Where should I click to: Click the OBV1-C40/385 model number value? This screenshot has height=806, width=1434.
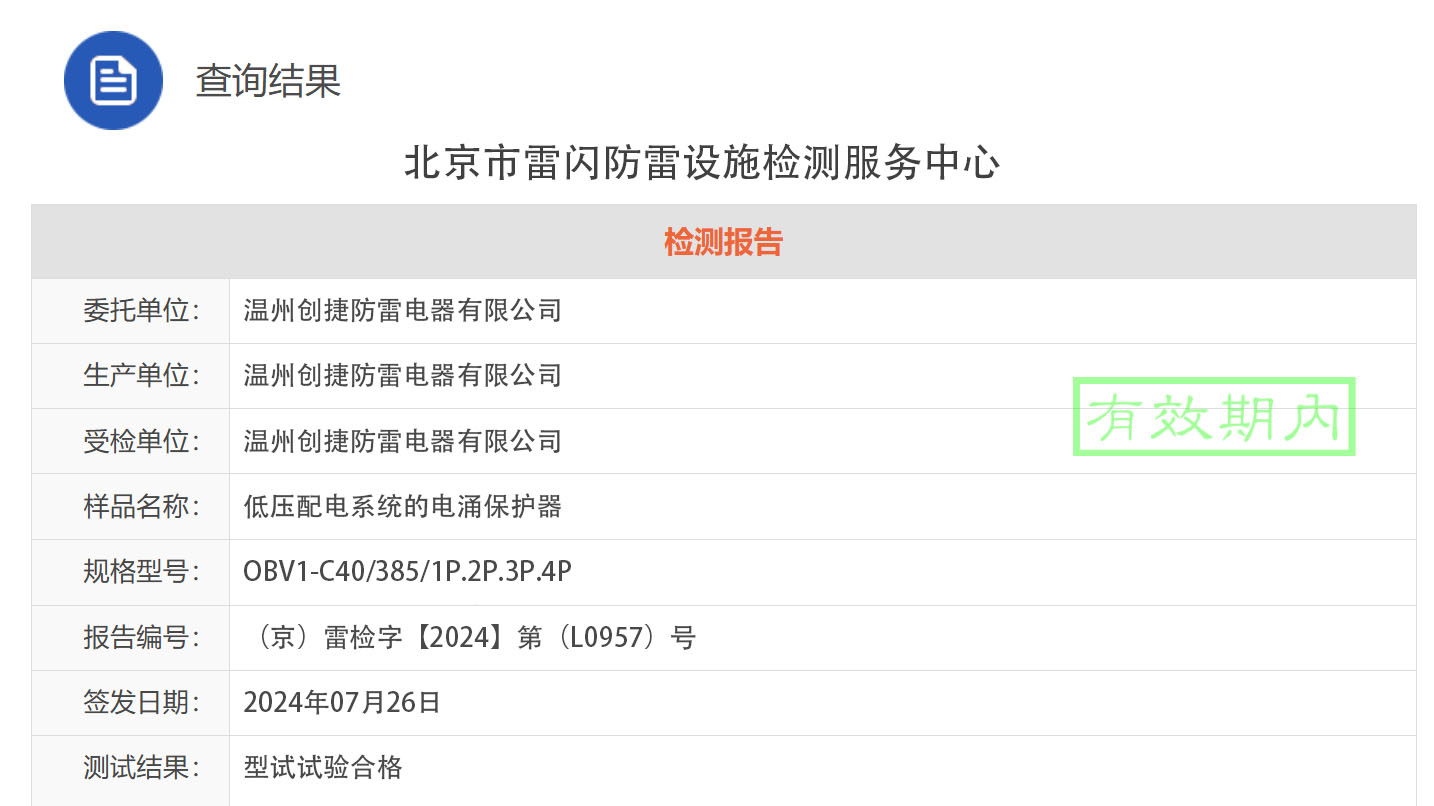pos(407,572)
